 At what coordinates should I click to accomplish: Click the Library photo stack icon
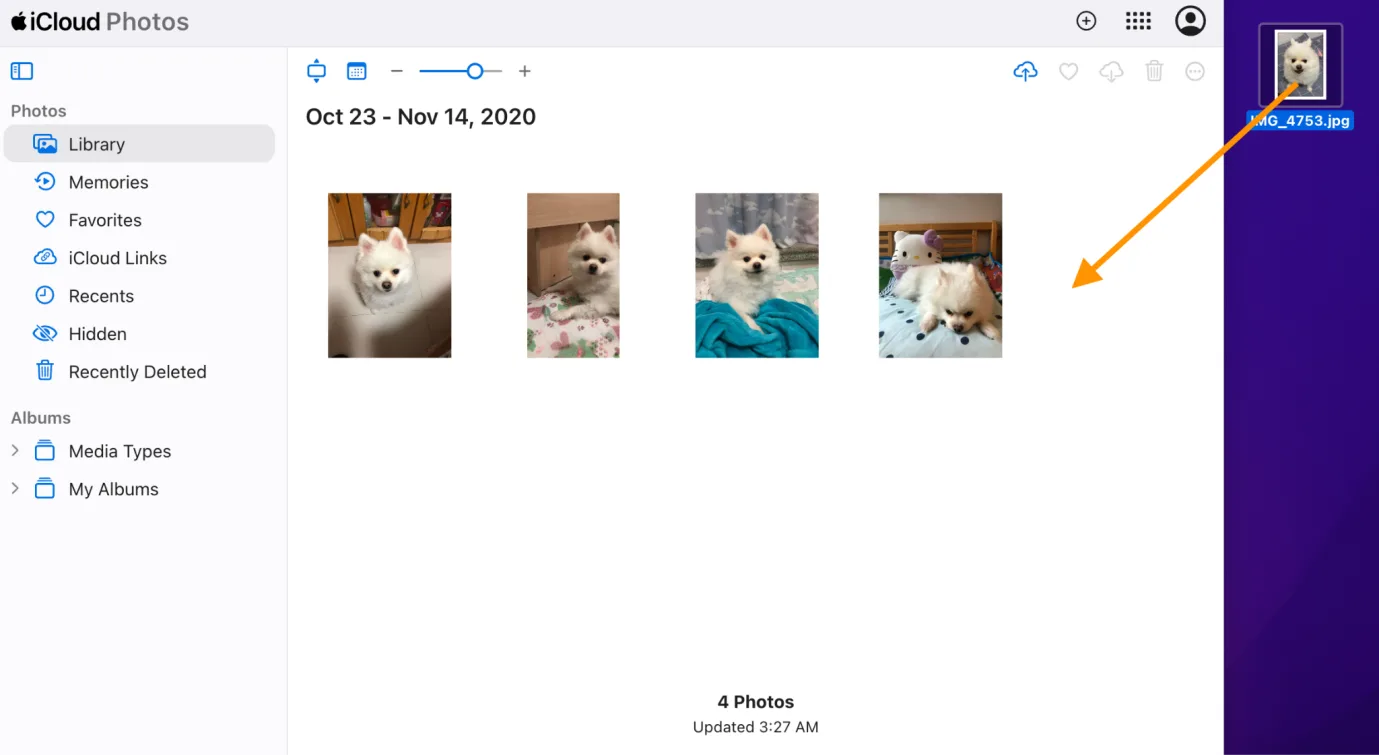coord(45,144)
